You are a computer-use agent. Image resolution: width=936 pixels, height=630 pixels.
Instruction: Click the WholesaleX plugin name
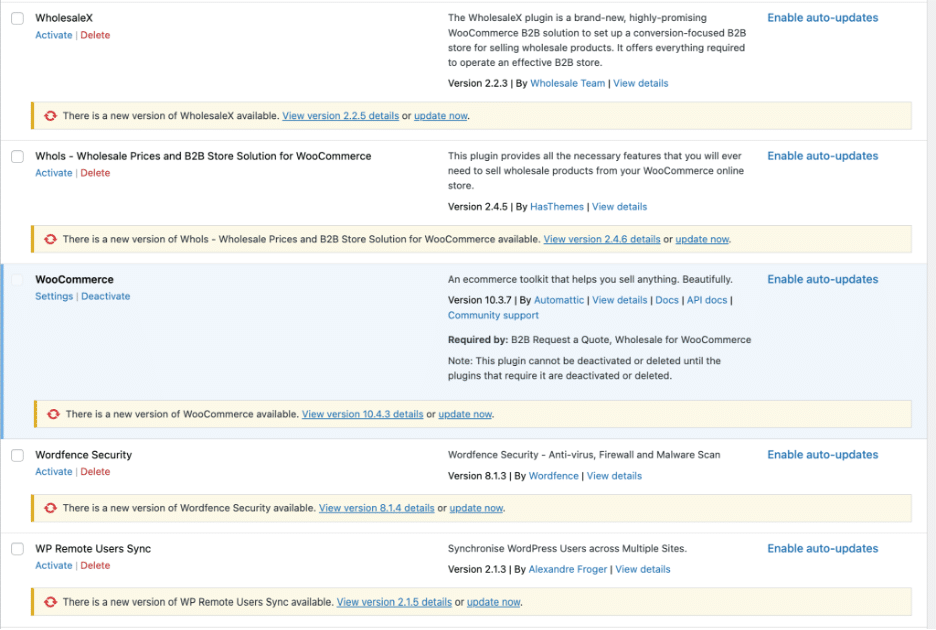64,19
